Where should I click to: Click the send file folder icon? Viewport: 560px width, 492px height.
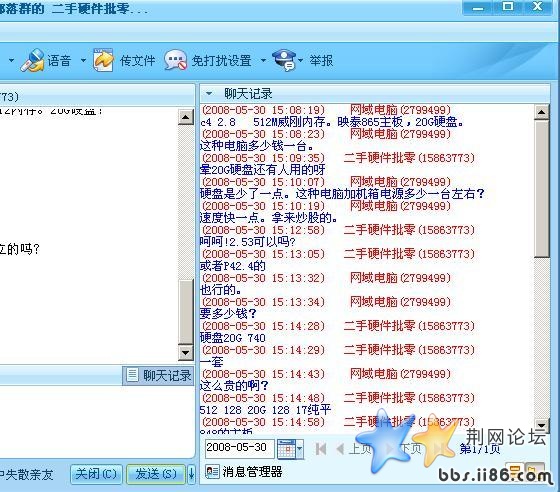pyautogui.click(x=104, y=60)
